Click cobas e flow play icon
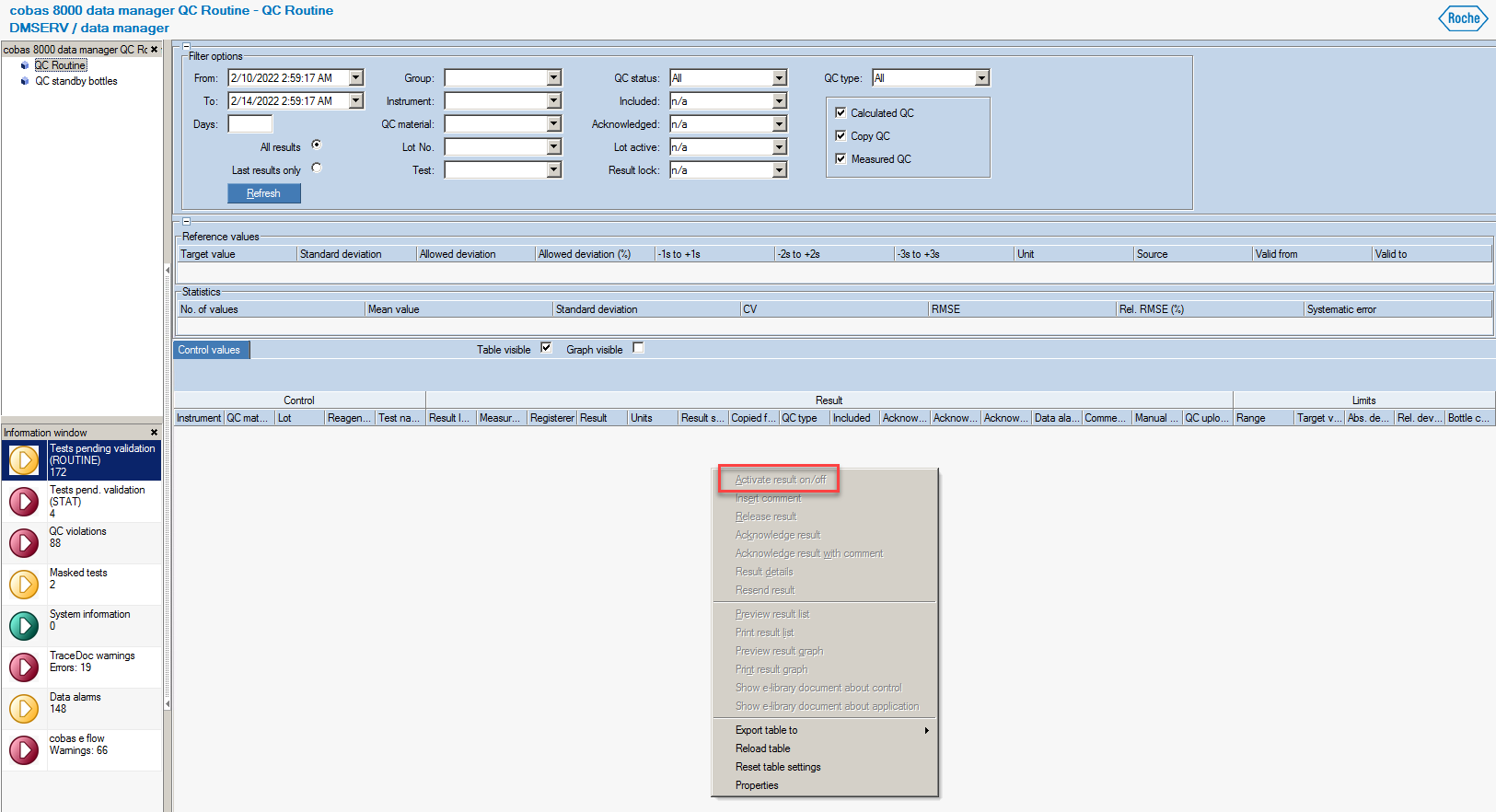Image resolution: width=1496 pixels, height=812 pixels. click(24, 749)
